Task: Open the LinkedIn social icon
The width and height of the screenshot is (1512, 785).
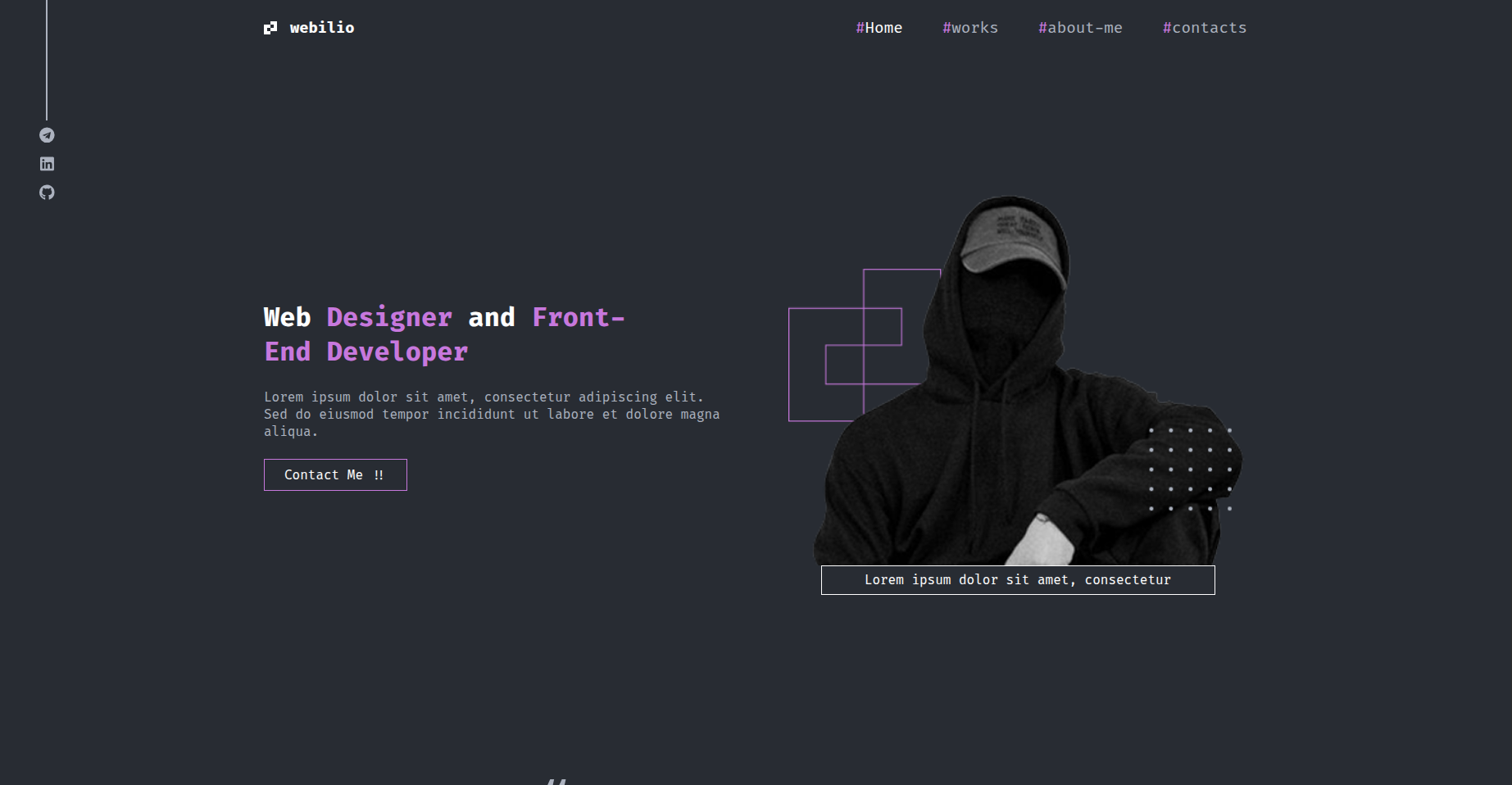Action: point(47,164)
